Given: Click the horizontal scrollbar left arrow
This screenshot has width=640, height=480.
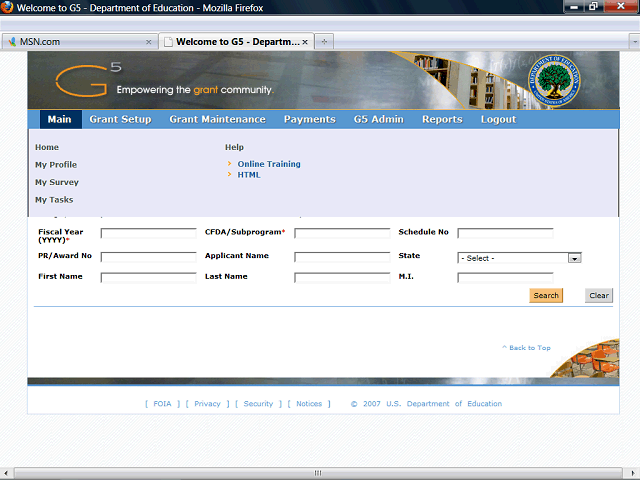Looking at the screenshot, I should [x=5, y=473].
